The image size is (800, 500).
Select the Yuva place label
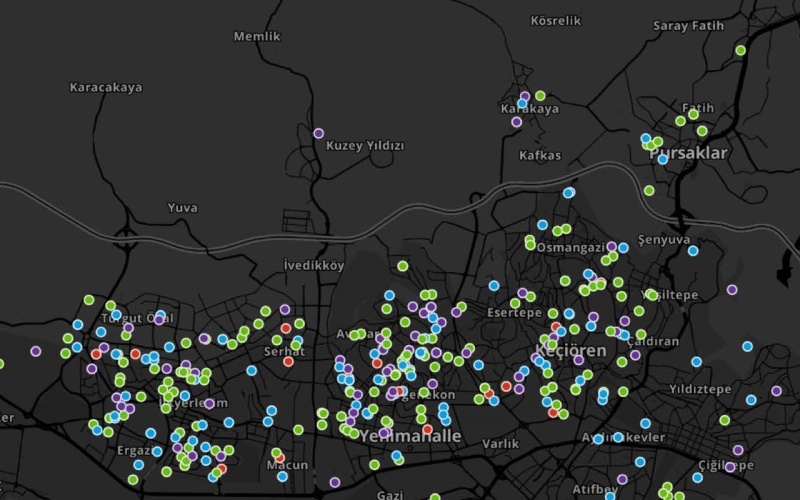tap(182, 207)
